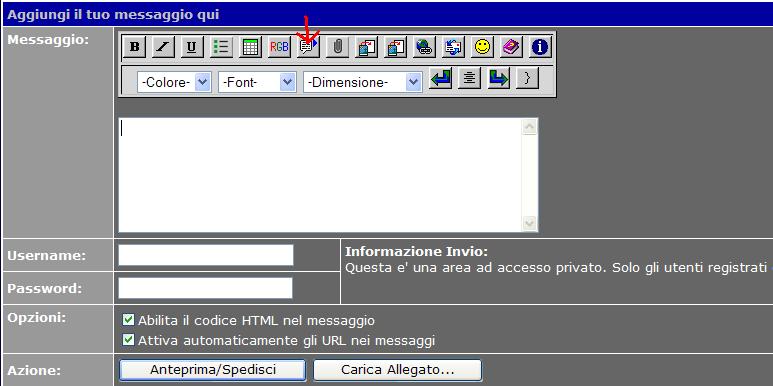
Task: Click the image icon next to the paperclip
Action: [366, 47]
